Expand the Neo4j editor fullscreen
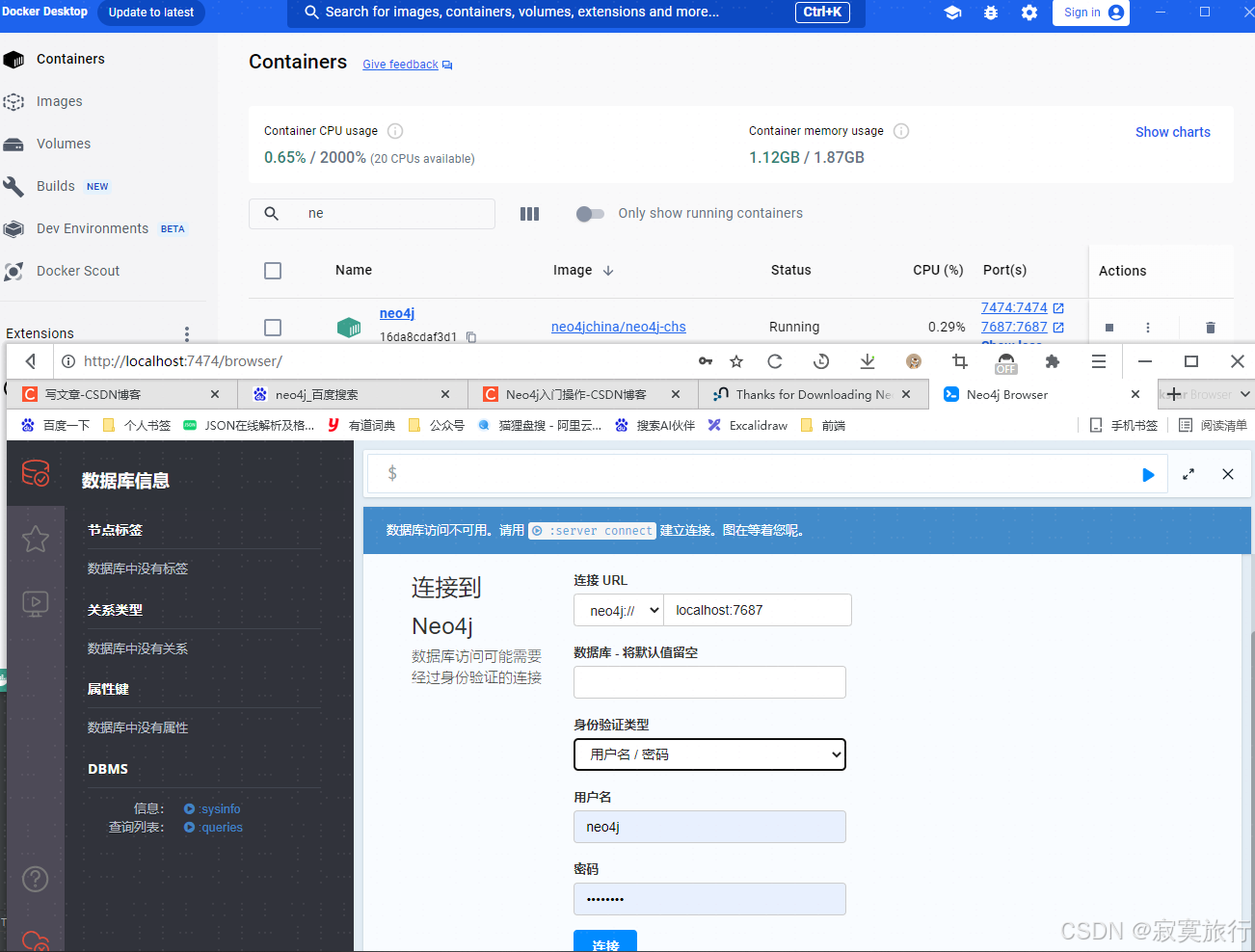1255x952 pixels. pos(1188,474)
